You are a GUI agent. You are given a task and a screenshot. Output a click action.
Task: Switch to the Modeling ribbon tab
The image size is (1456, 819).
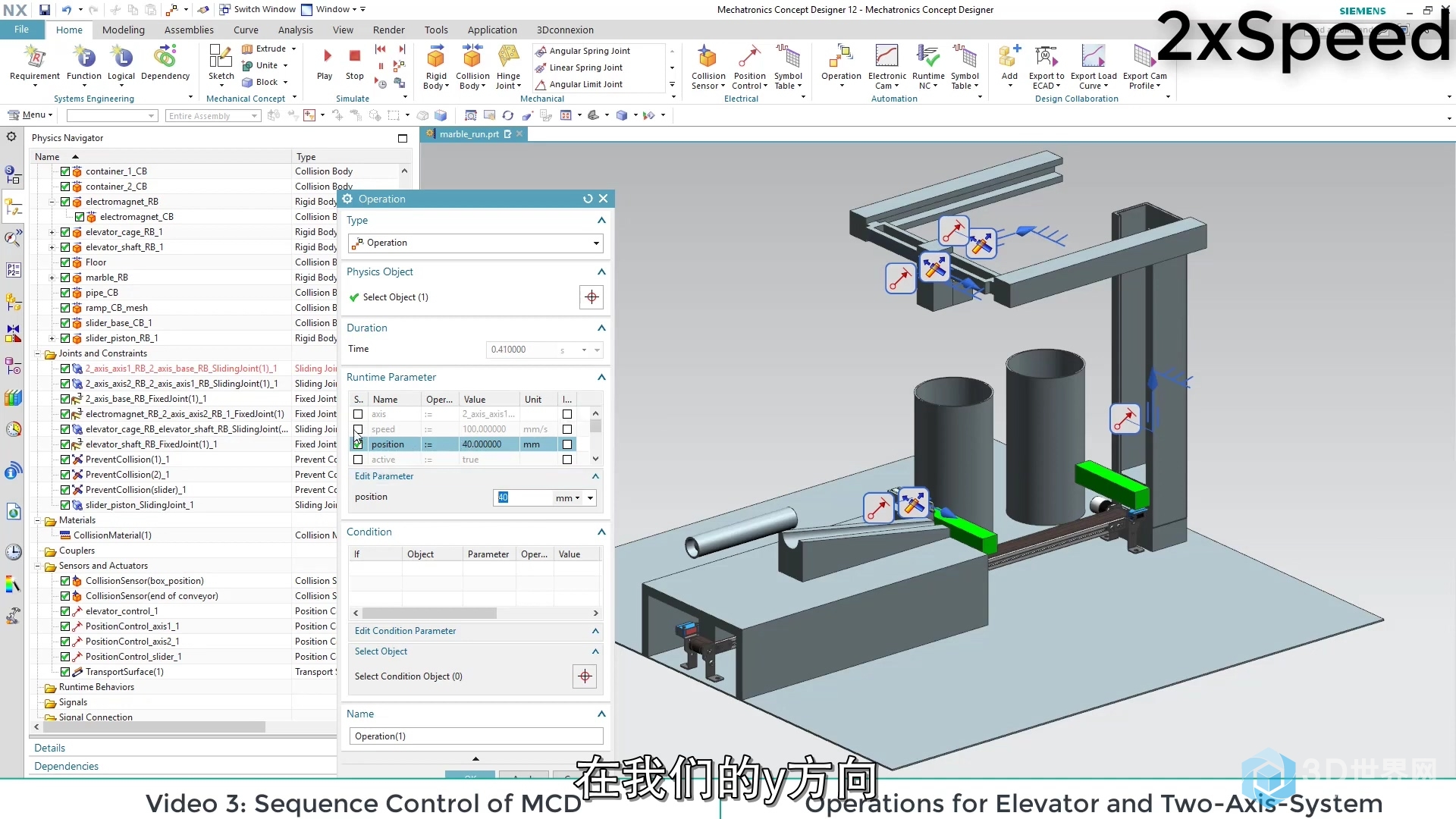123,30
